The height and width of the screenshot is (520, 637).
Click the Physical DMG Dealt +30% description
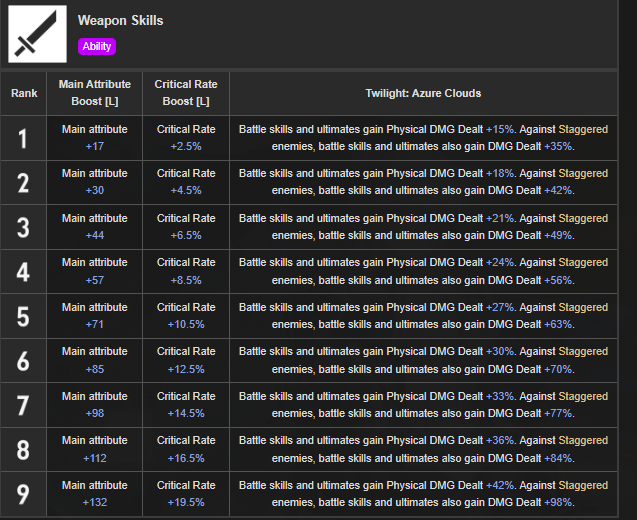click(423, 360)
